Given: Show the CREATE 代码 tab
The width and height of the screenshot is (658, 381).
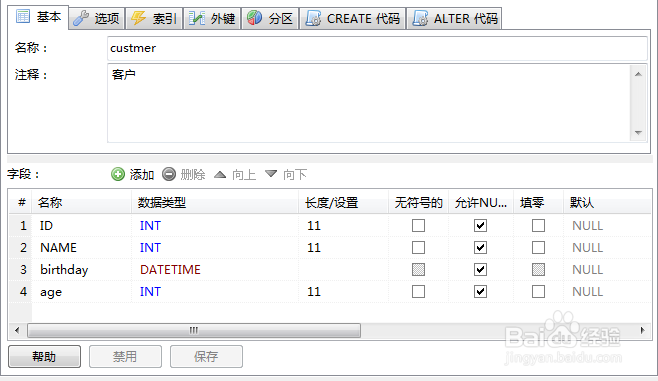Looking at the screenshot, I should 352,19.
